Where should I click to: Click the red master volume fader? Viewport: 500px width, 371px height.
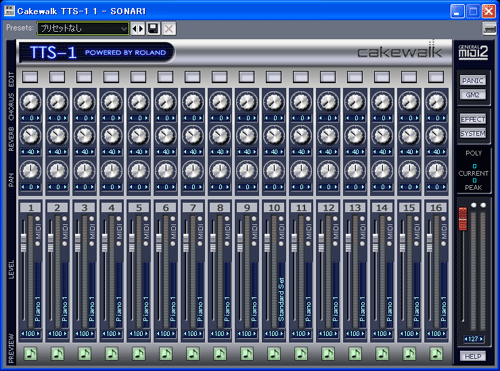463,219
